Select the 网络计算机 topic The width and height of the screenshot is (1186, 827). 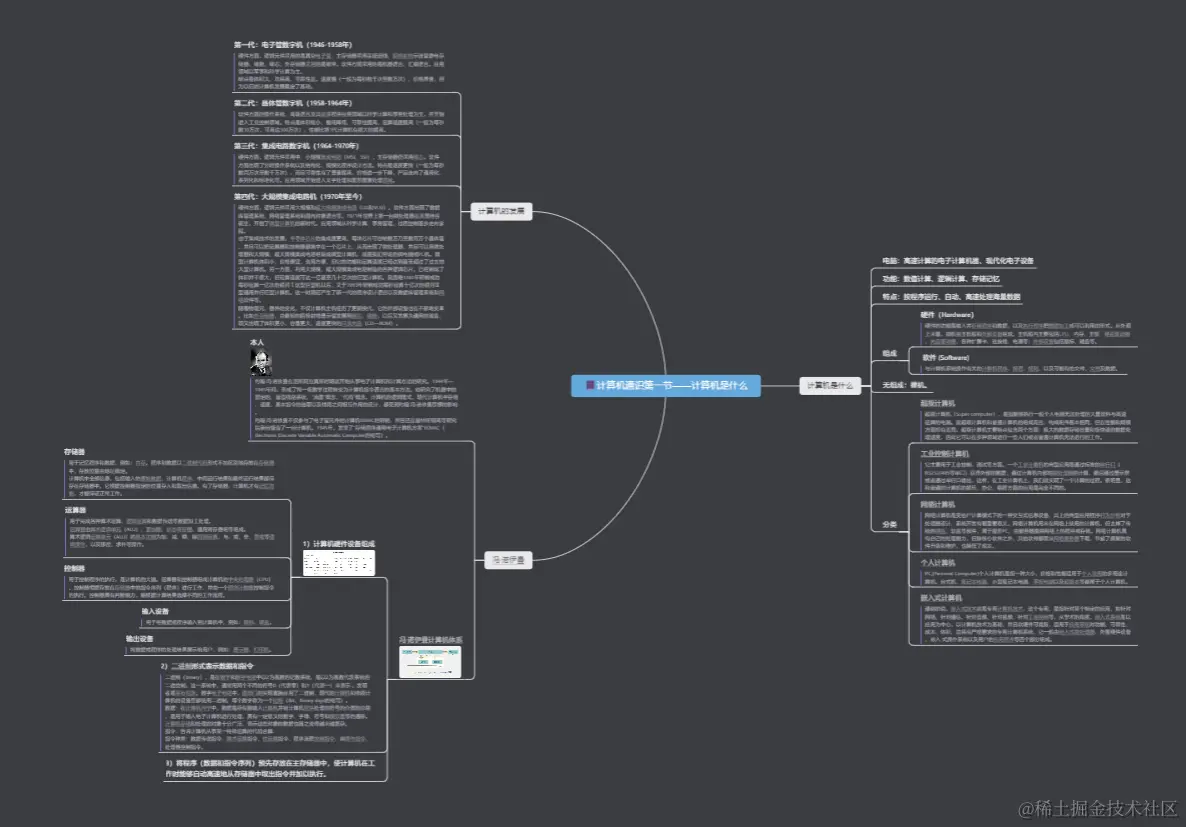pos(937,505)
